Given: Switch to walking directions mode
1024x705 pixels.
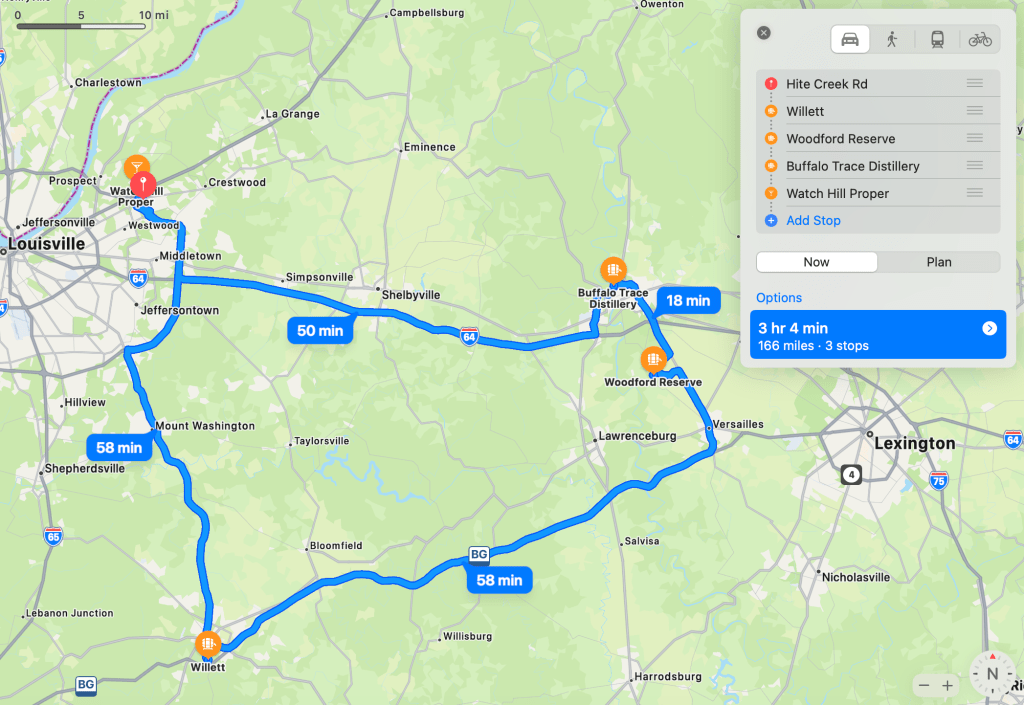Looking at the screenshot, I should 892,40.
